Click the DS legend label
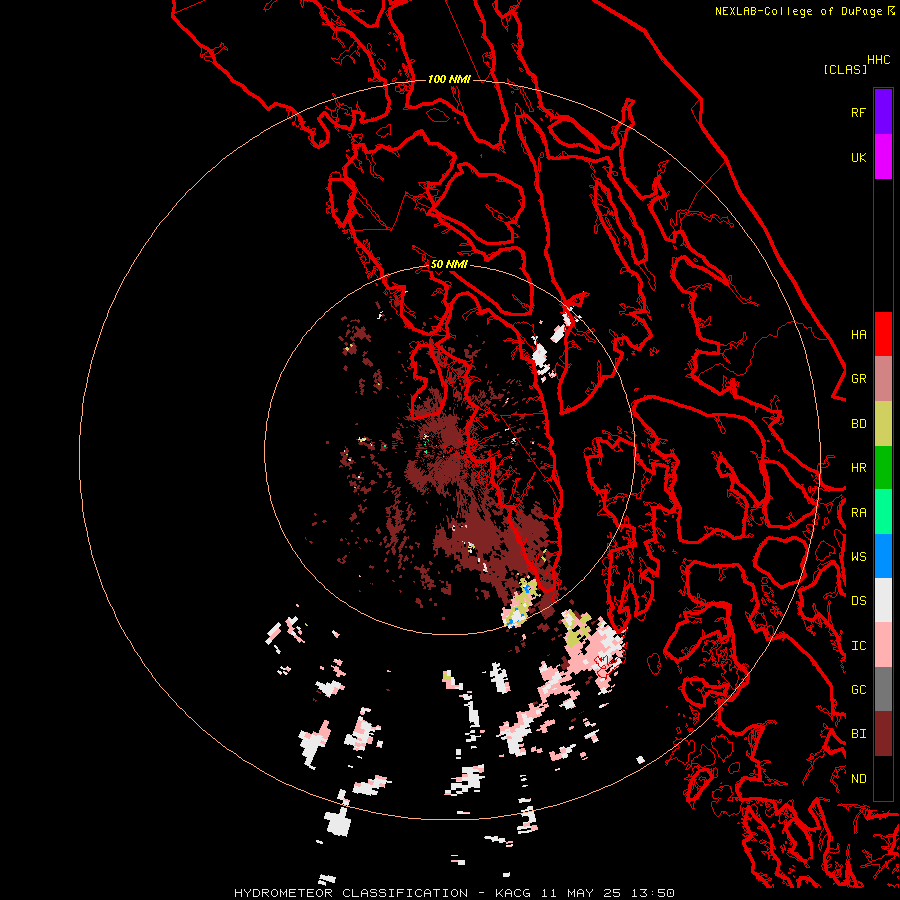 tap(858, 600)
